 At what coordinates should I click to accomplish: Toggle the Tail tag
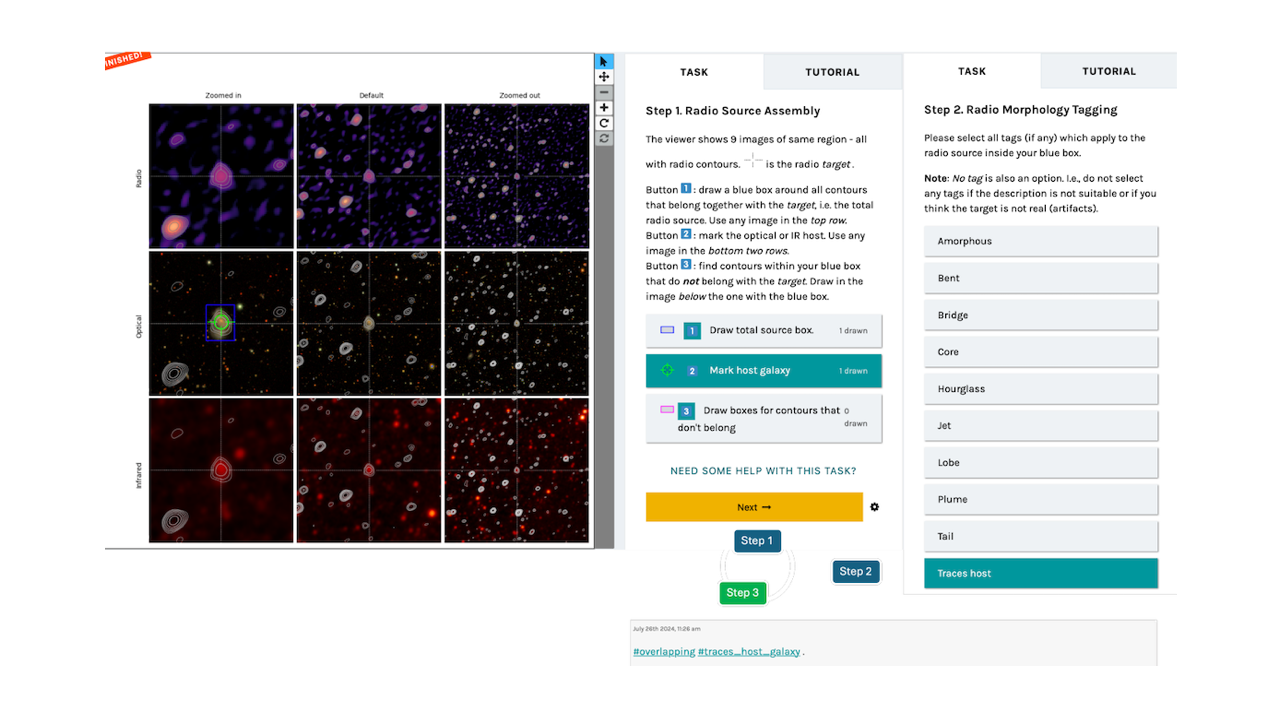click(1041, 536)
